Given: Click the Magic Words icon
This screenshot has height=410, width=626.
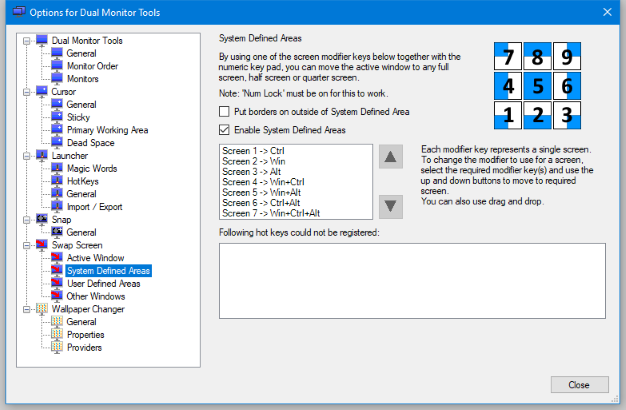Looking at the screenshot, I should click(57, 168).
